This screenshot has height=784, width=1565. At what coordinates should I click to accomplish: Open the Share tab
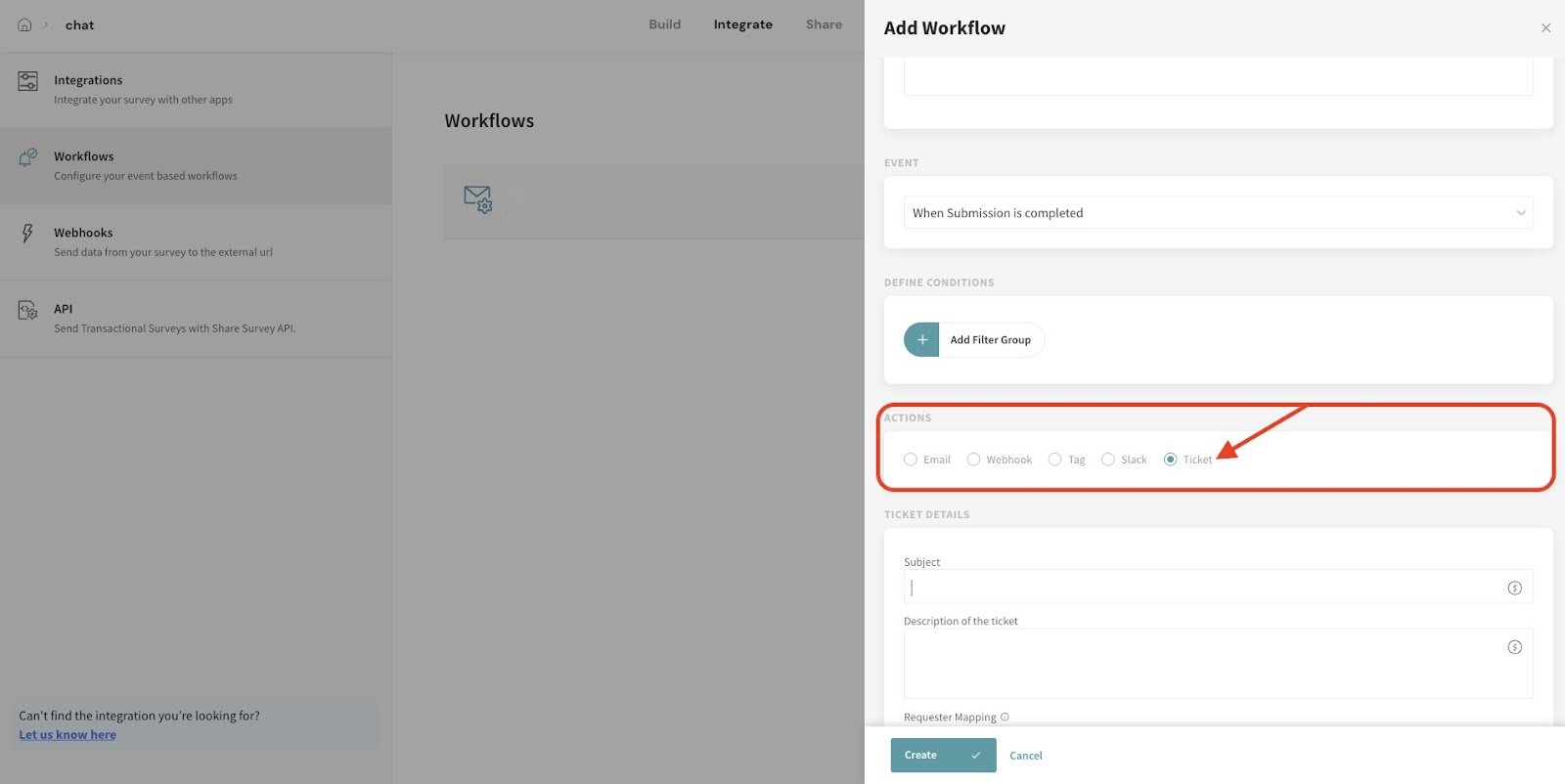[824, 24]
